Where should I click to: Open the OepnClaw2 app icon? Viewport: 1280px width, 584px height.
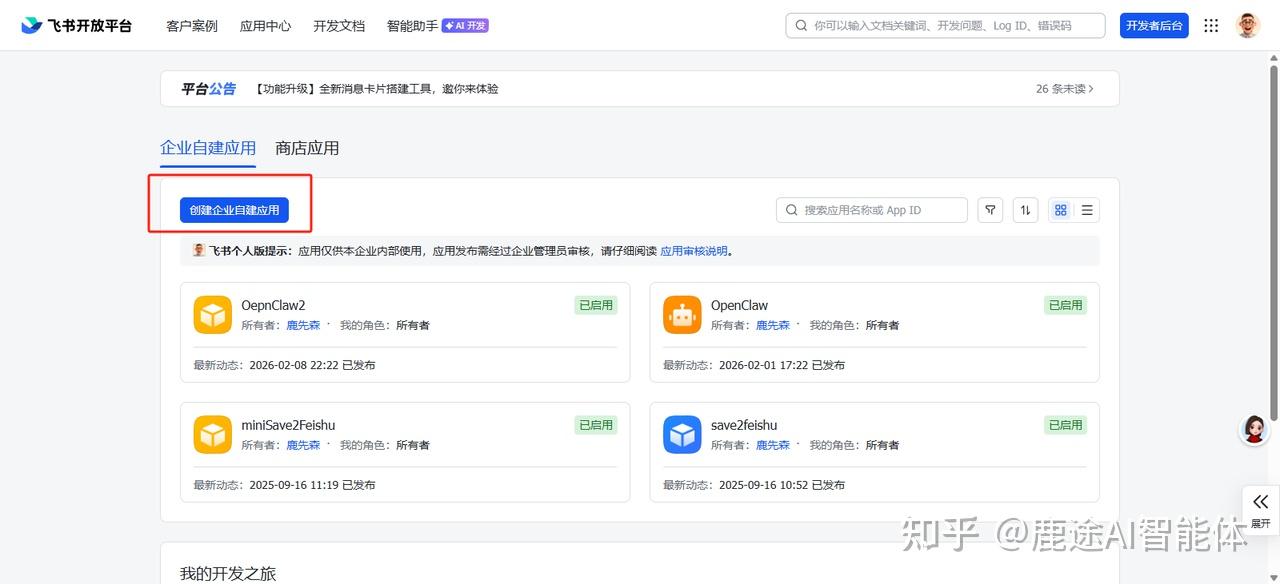(x=212, y=315)
